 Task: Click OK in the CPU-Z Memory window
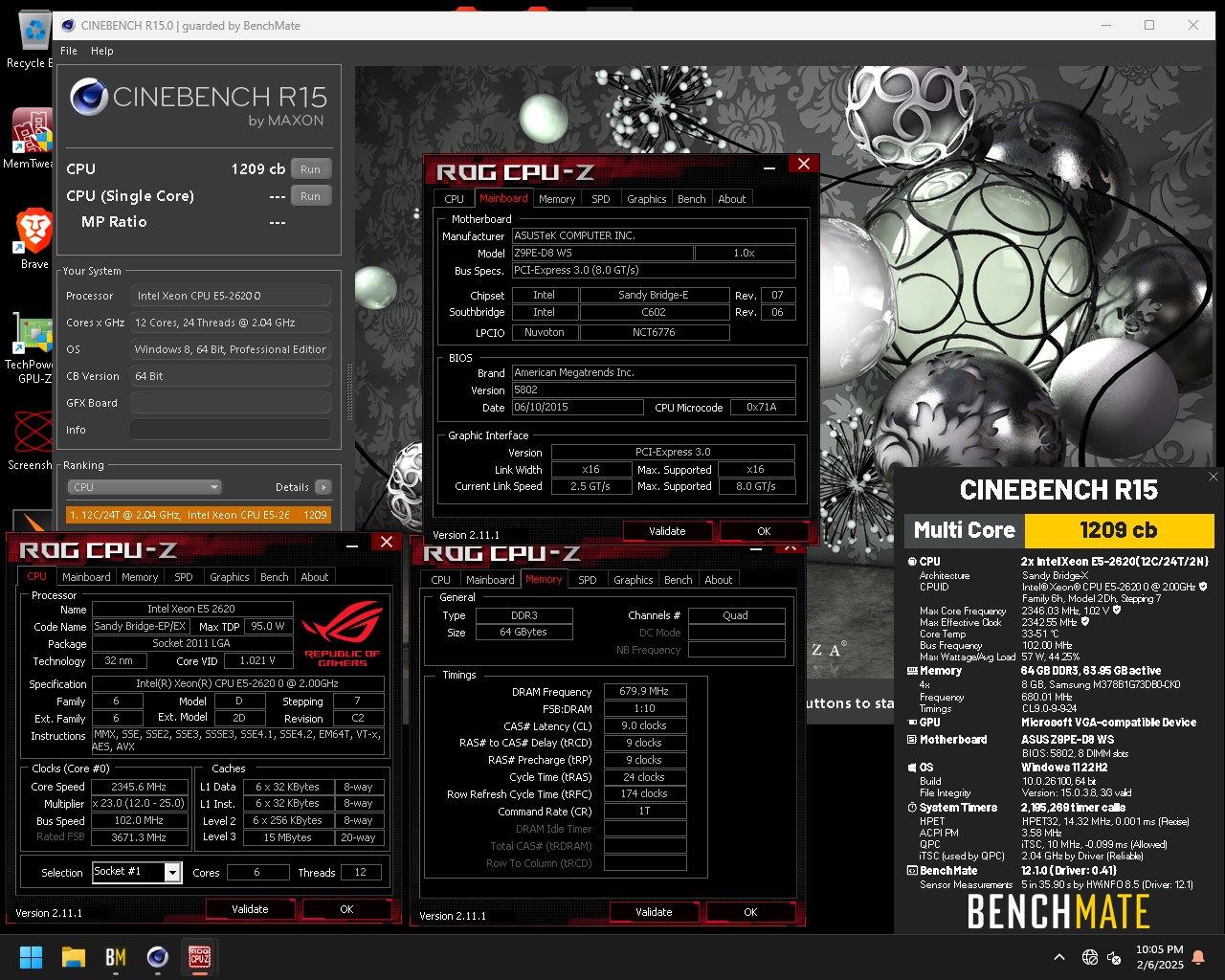click(x=750, y=912)
